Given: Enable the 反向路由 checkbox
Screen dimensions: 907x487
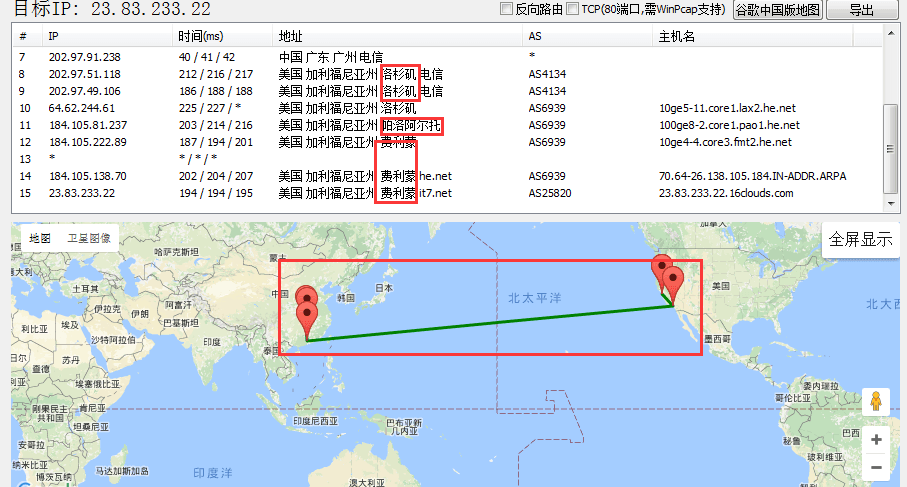Looking at the screenshot, I should (506, 9).
